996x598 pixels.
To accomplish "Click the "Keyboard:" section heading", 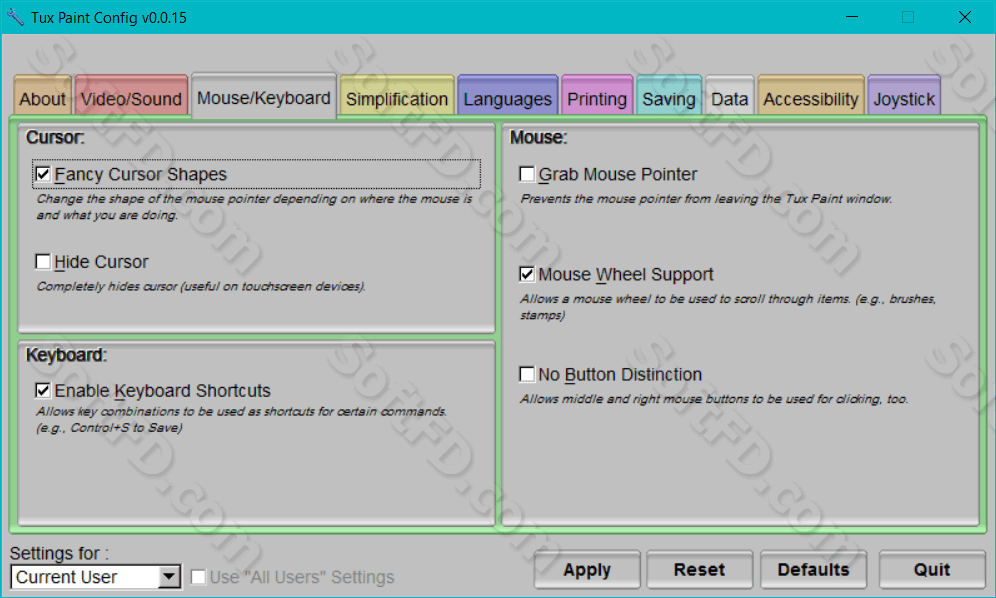I will tap(66, 355).
